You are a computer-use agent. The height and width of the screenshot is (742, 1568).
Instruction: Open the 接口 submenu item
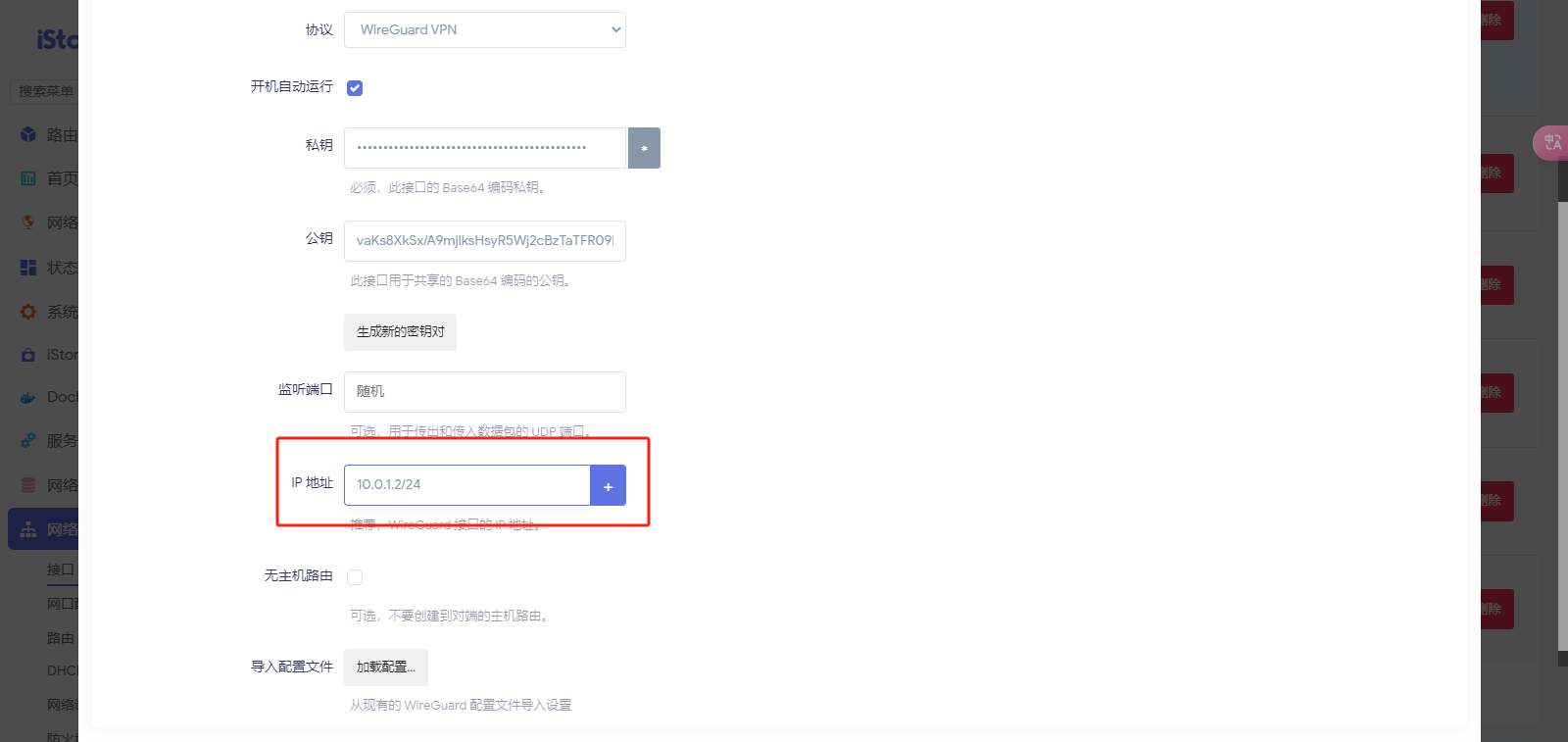[61, 569]
